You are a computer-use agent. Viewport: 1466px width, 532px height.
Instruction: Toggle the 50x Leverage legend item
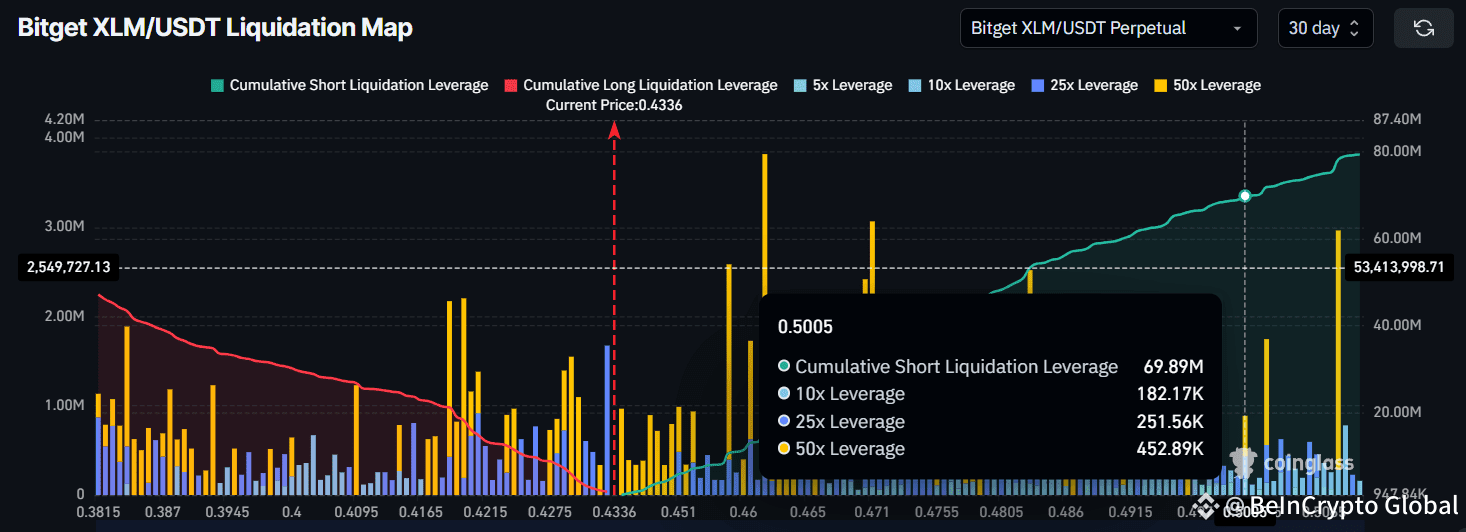click(x=1207, y=85)
